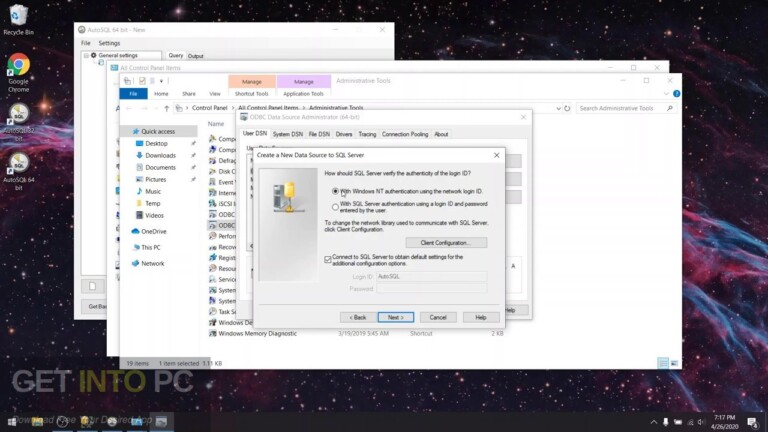This screenshot has height=432, width=768.
Task: Switch Explorer to large icons view
Action: (674, 363)
